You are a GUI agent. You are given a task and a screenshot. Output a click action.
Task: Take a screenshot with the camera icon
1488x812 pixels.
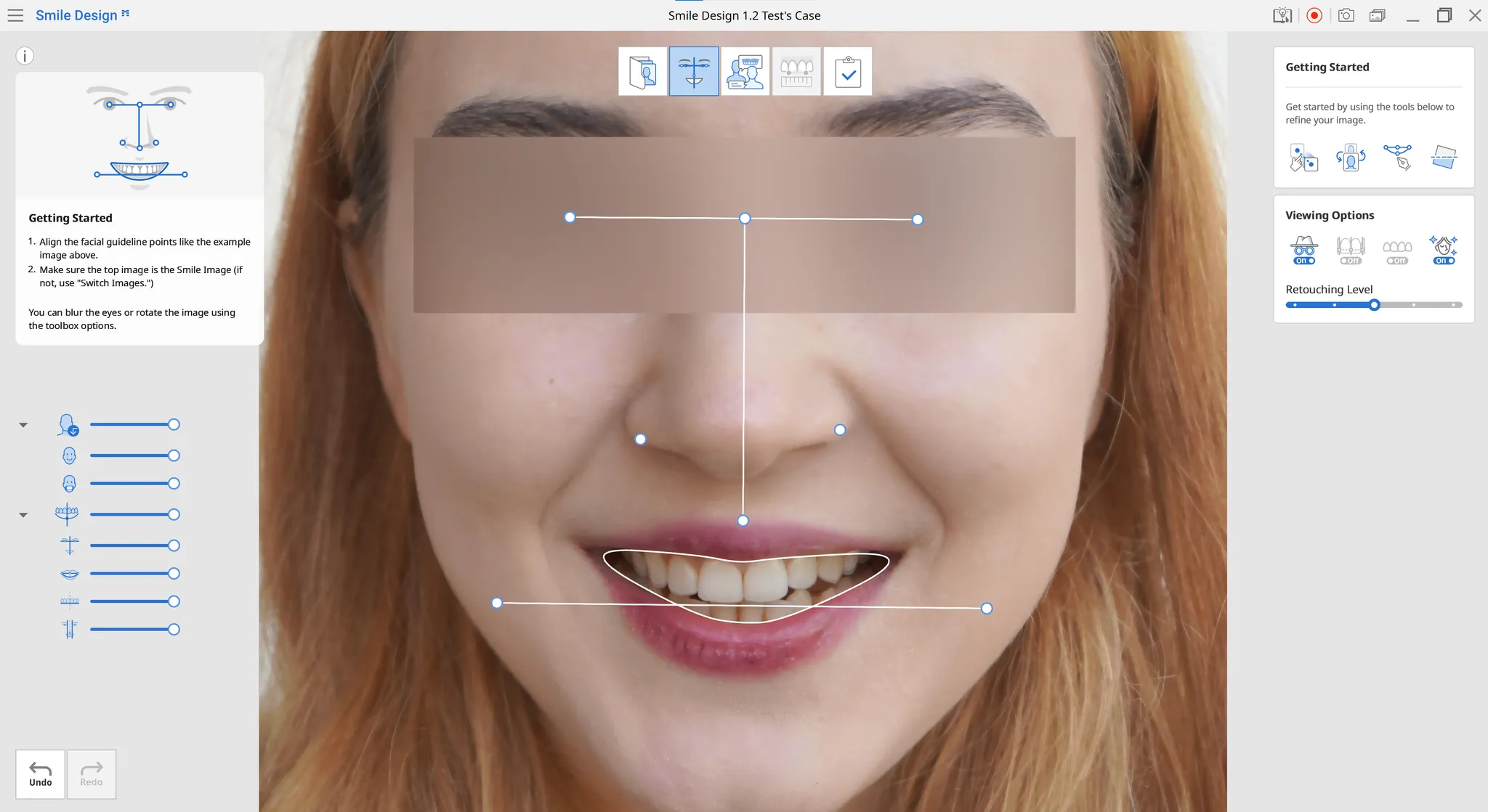pos(1346,15)
